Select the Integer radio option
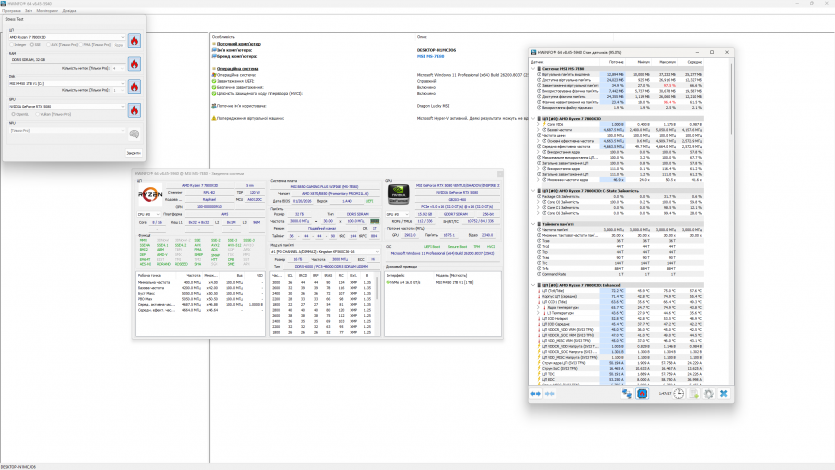 (x=12, y=45)
